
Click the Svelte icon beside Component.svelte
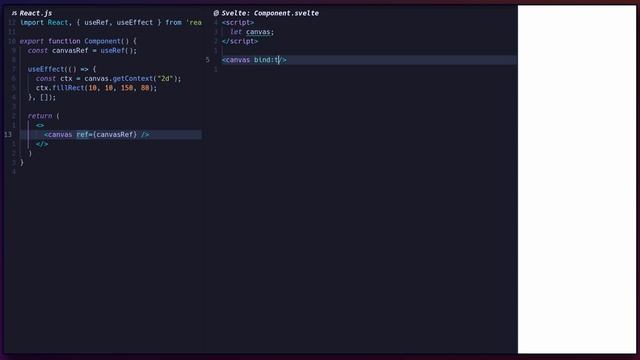(x=216, y=13)
